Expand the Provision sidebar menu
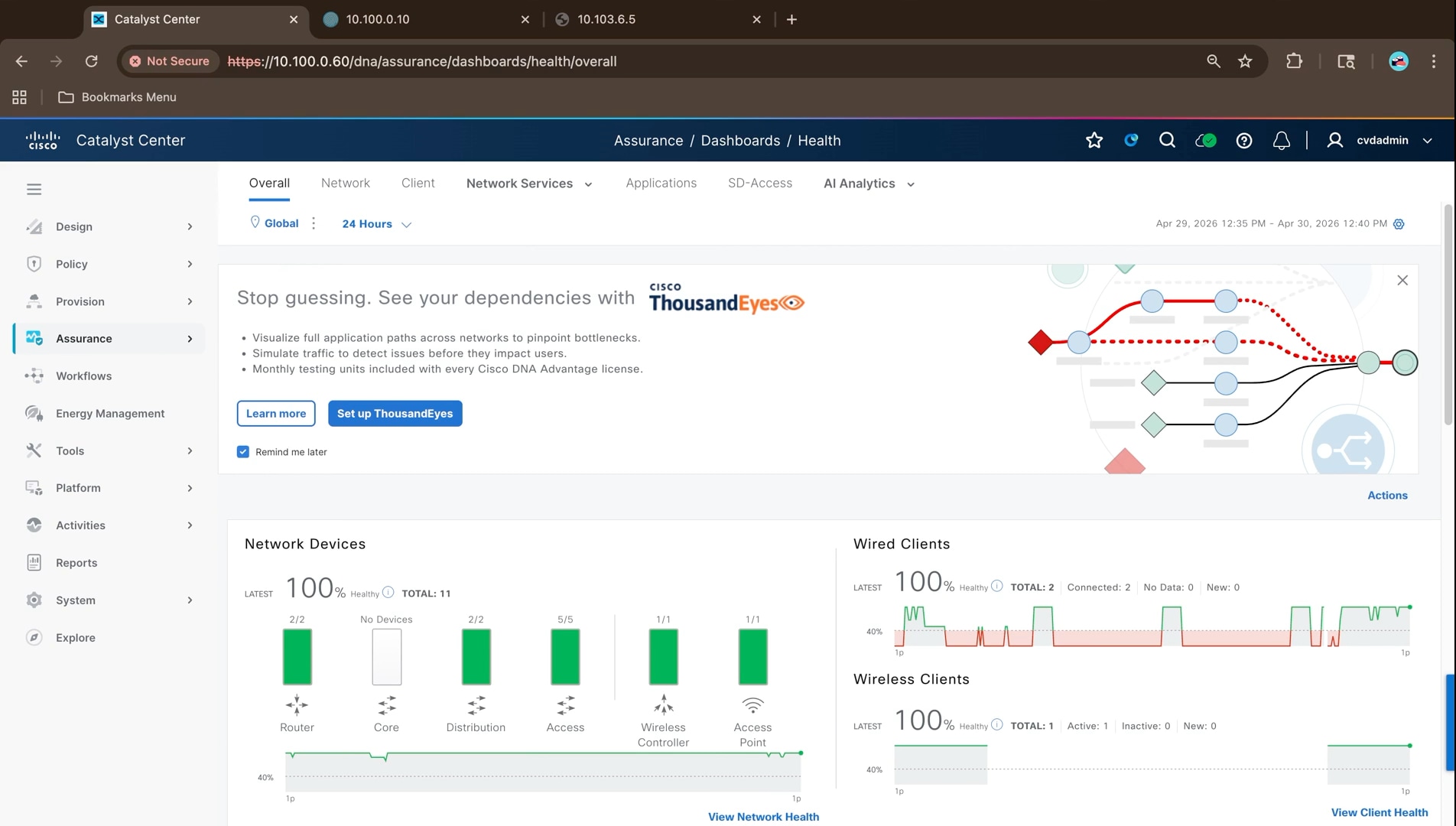The width and height of the screenshot is (1456, 826). click(x=109, y=301)
